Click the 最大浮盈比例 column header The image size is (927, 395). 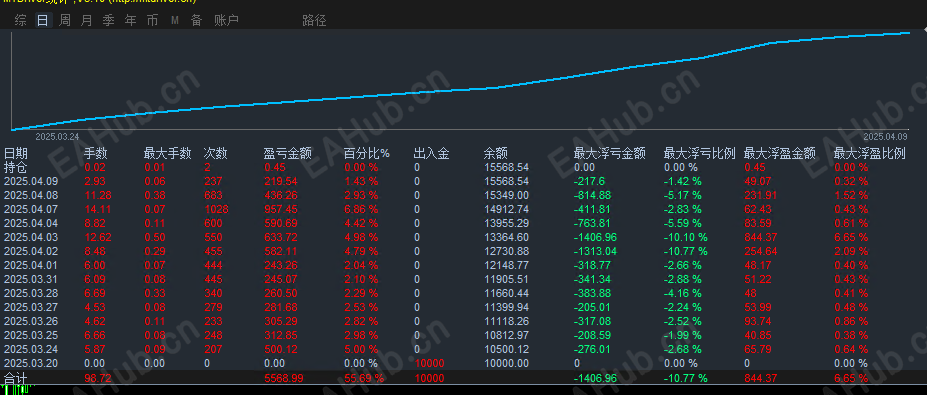click(x=870, y=154)
